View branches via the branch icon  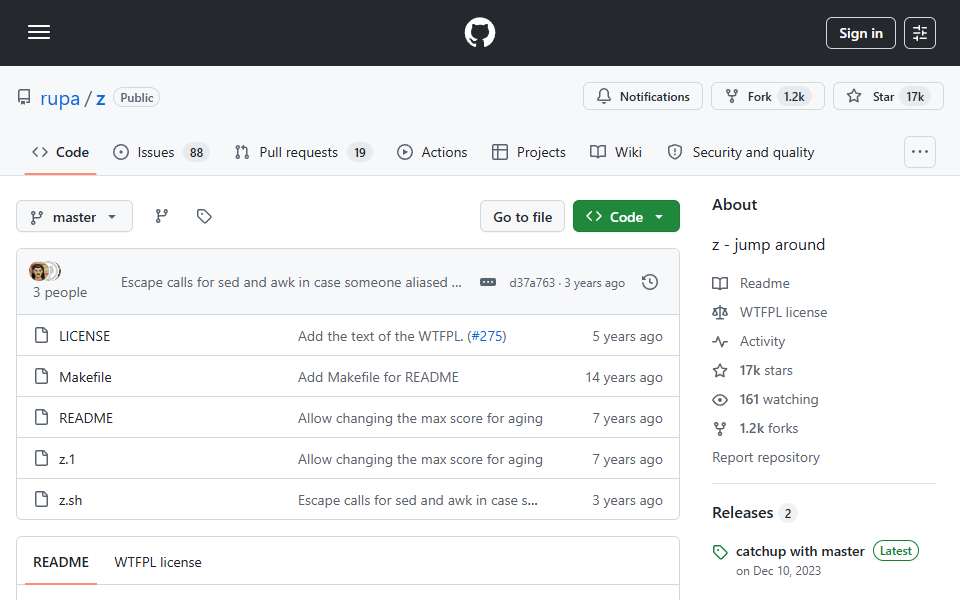pyautogui.click(x=162, y=216)
